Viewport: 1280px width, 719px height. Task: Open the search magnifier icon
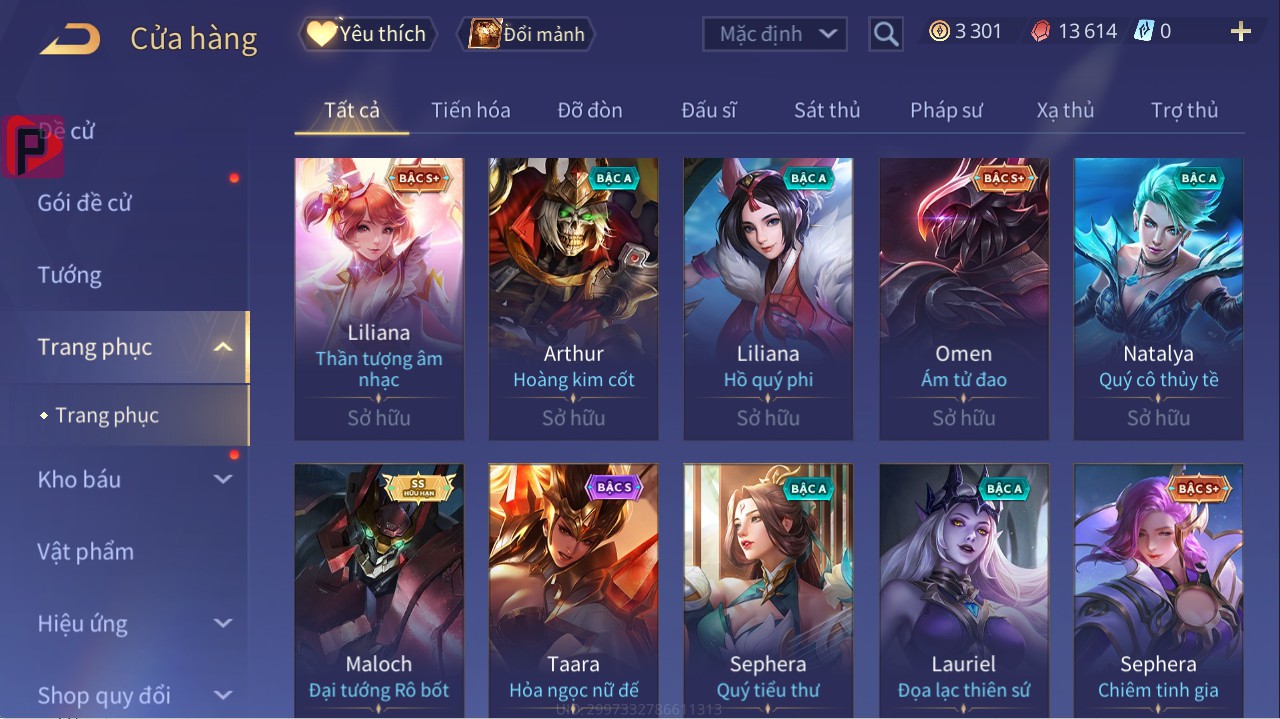tap(885, 34)
